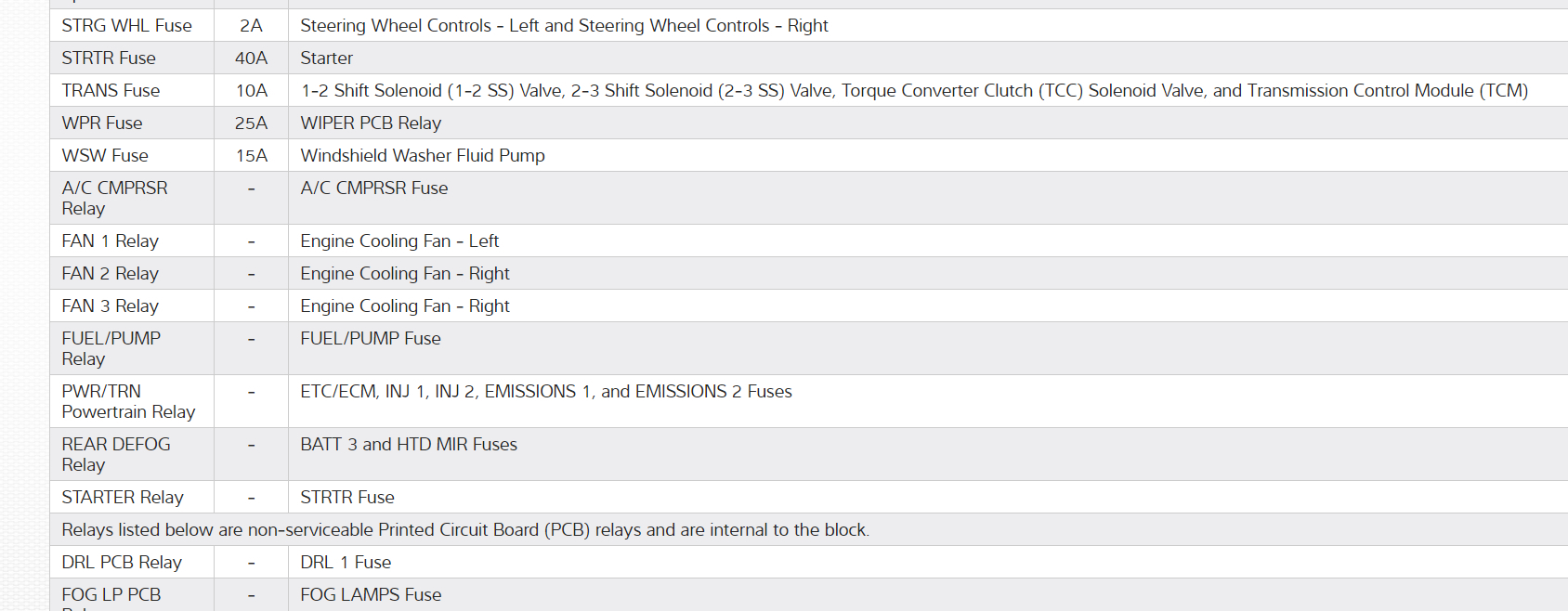Click the WSW Fuse name cell
The width and height of the screenshot is (1568, 611).
click(x=105, y=156)
